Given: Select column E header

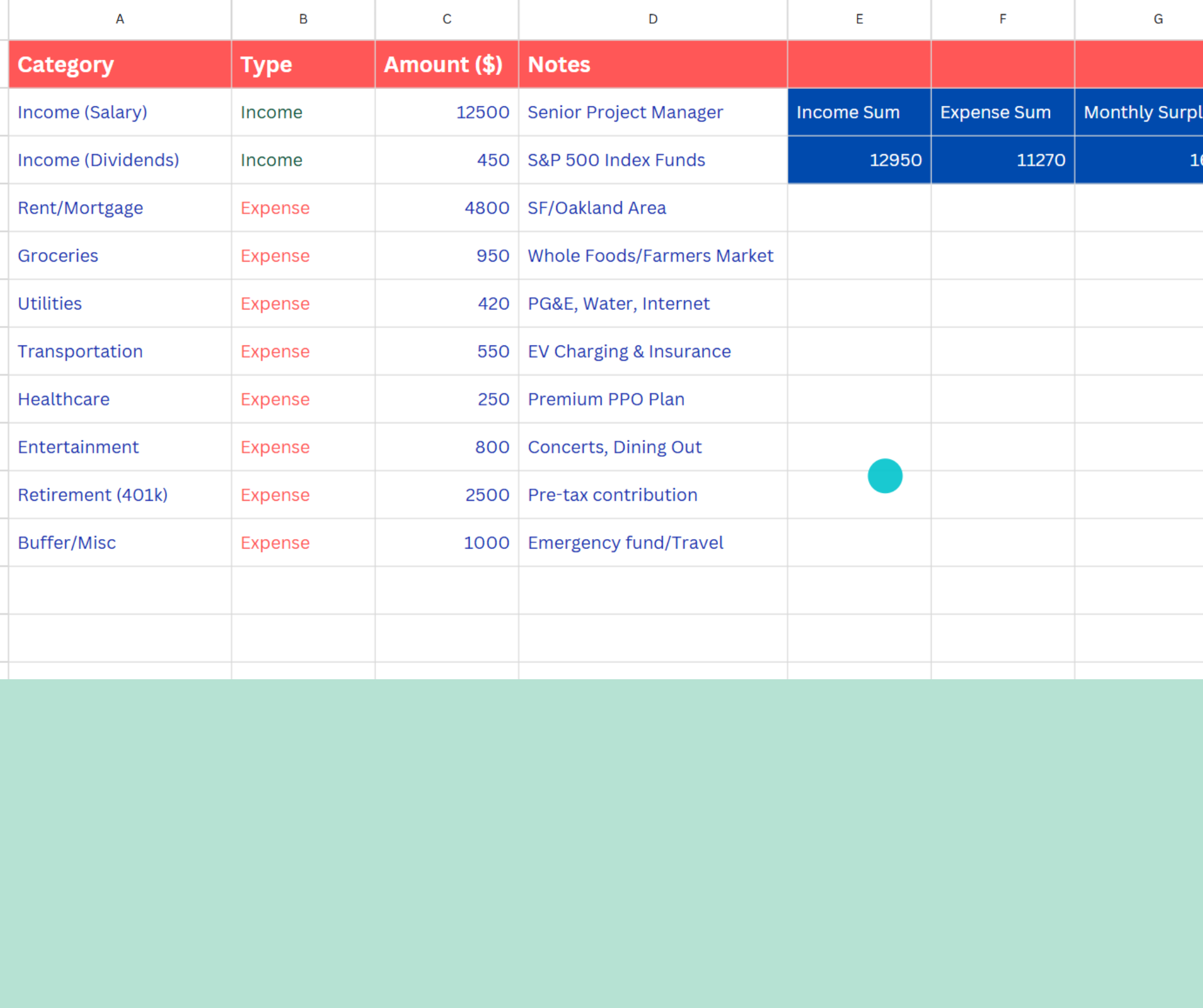Looking at the screenshot, I should (859, 19).
